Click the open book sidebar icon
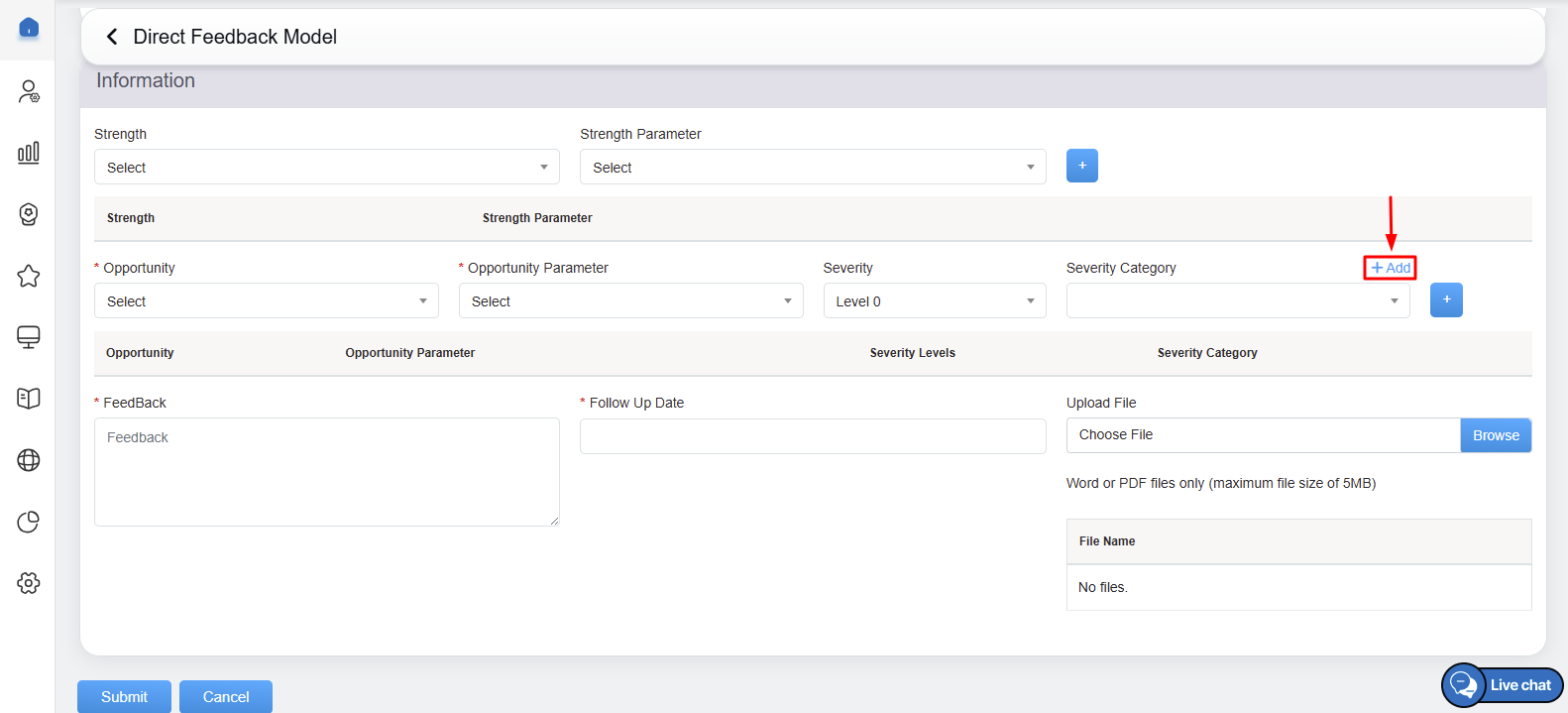 coord(29,399)
